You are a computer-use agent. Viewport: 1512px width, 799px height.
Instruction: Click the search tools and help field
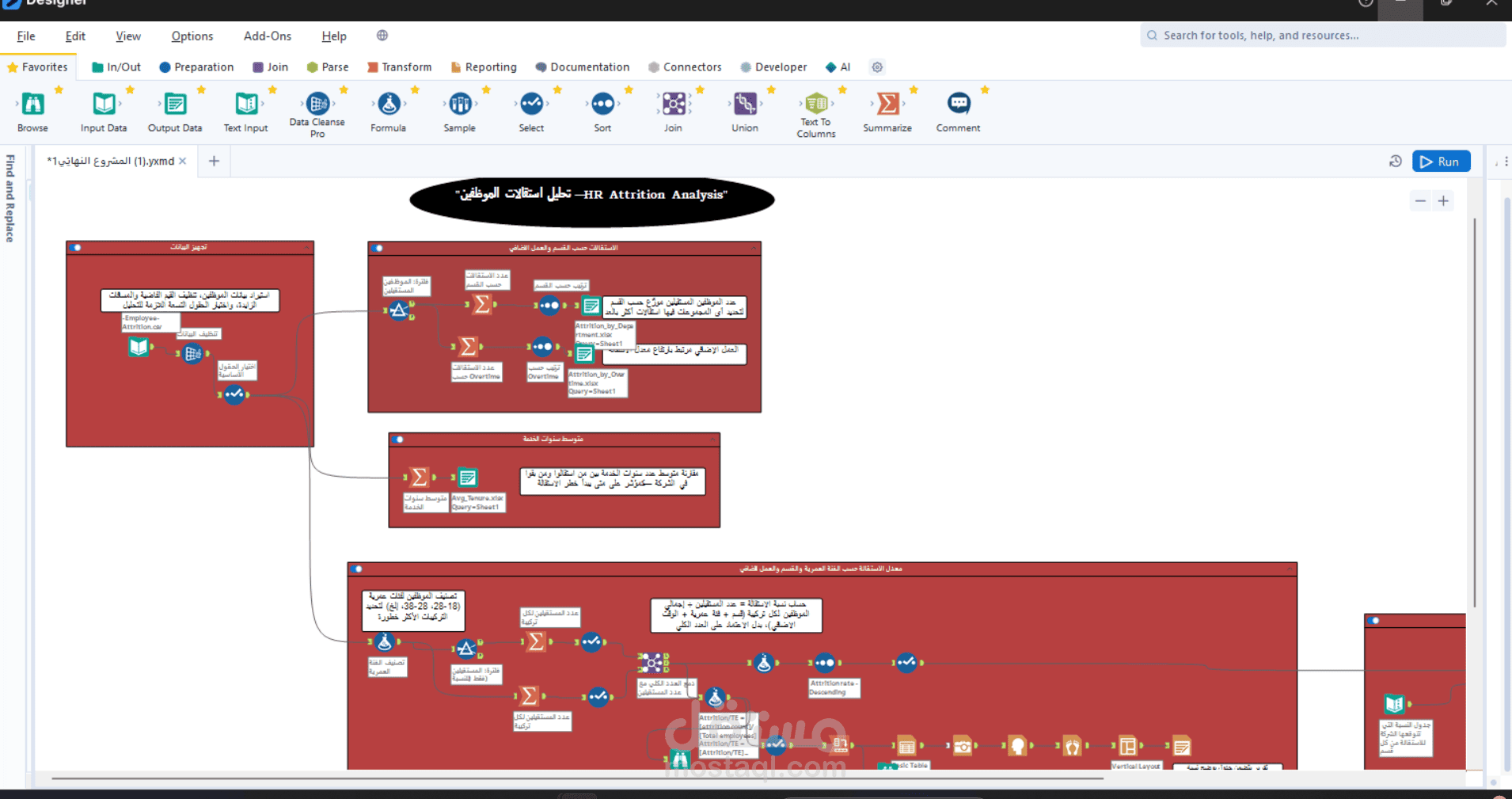click(x=1323, y=36)
